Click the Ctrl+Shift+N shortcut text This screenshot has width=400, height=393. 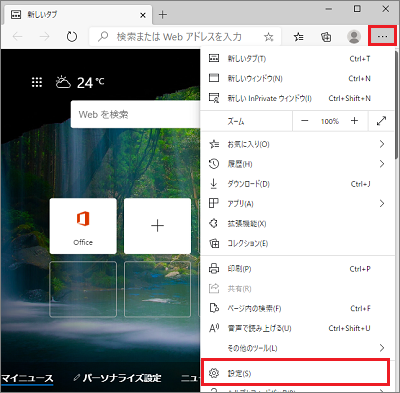point(349,98)
